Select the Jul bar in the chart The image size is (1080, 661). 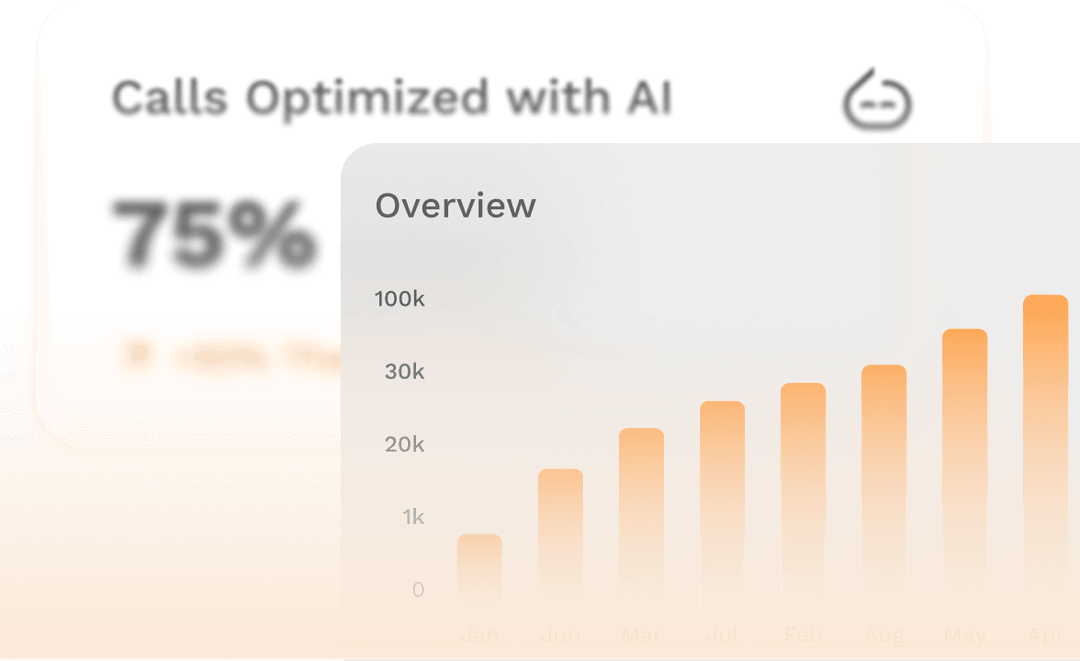pos(722,506)
